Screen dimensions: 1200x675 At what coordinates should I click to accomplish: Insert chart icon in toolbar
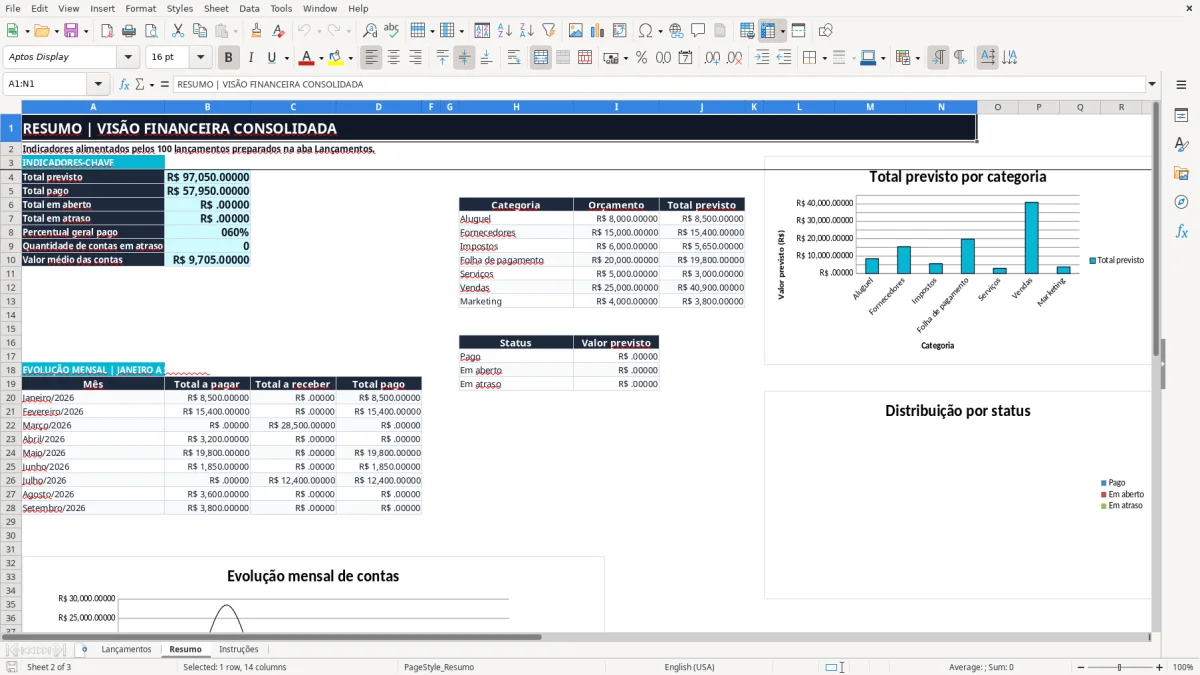pos(598,31)
